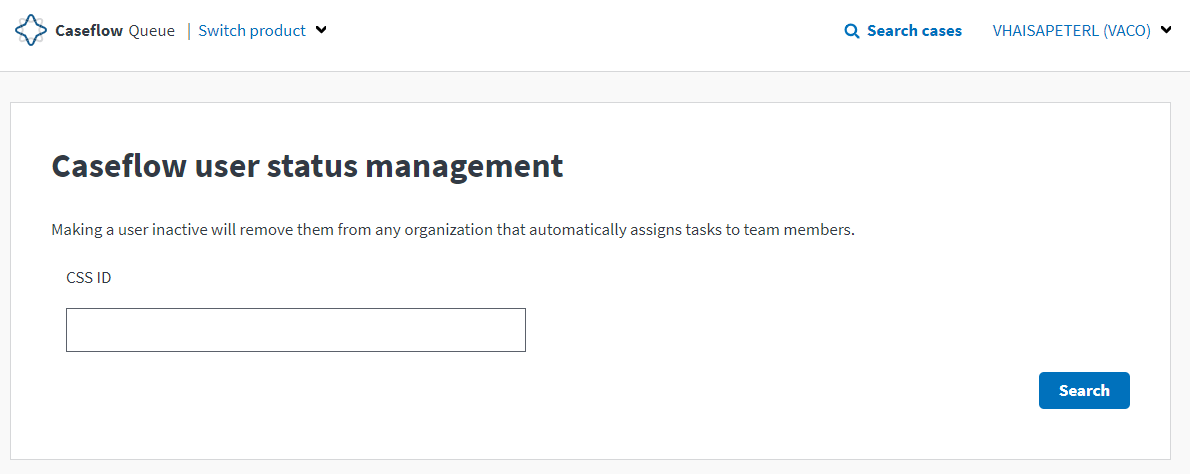1190x474 pixels.
Task: Open the Switch product dropdown
Action: click(263, 30)
